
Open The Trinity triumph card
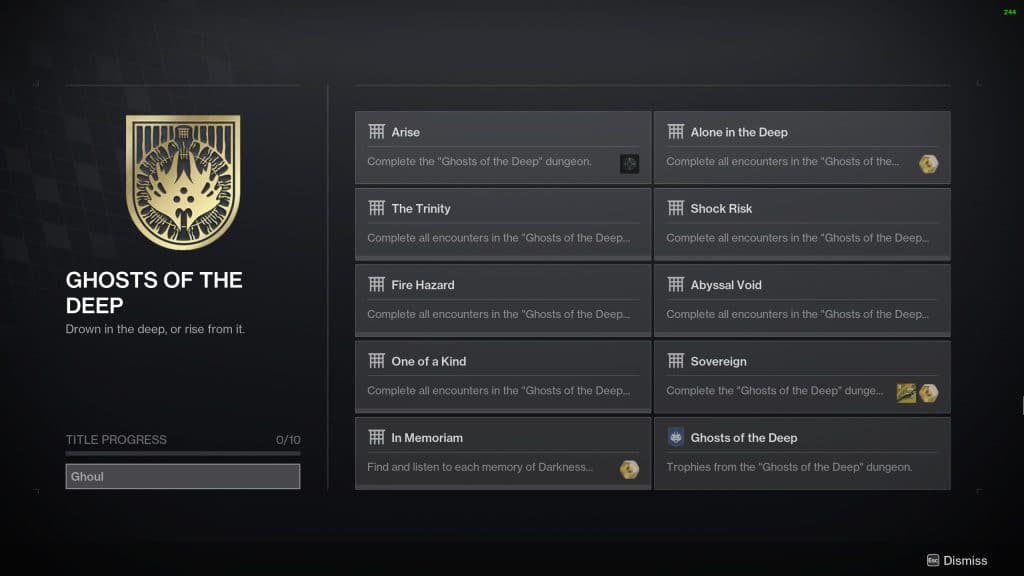503,224
